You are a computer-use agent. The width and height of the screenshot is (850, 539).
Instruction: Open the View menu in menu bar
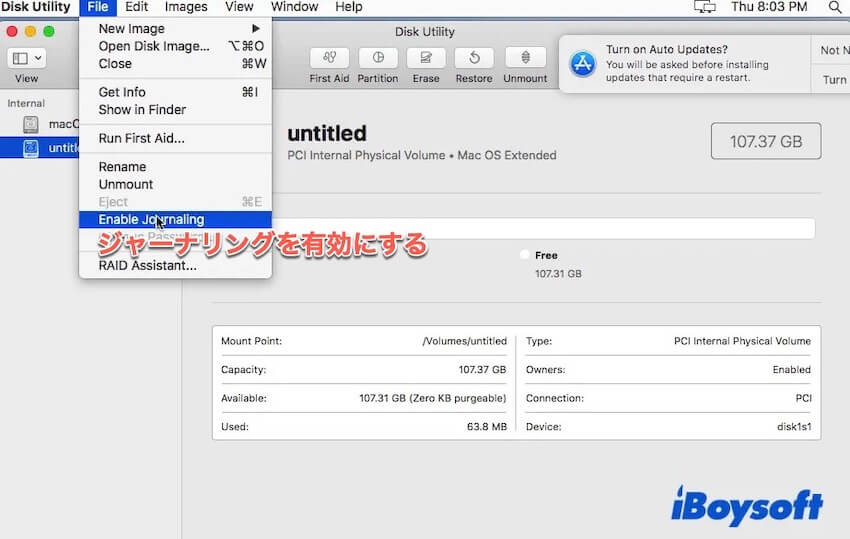pos(239,7)
